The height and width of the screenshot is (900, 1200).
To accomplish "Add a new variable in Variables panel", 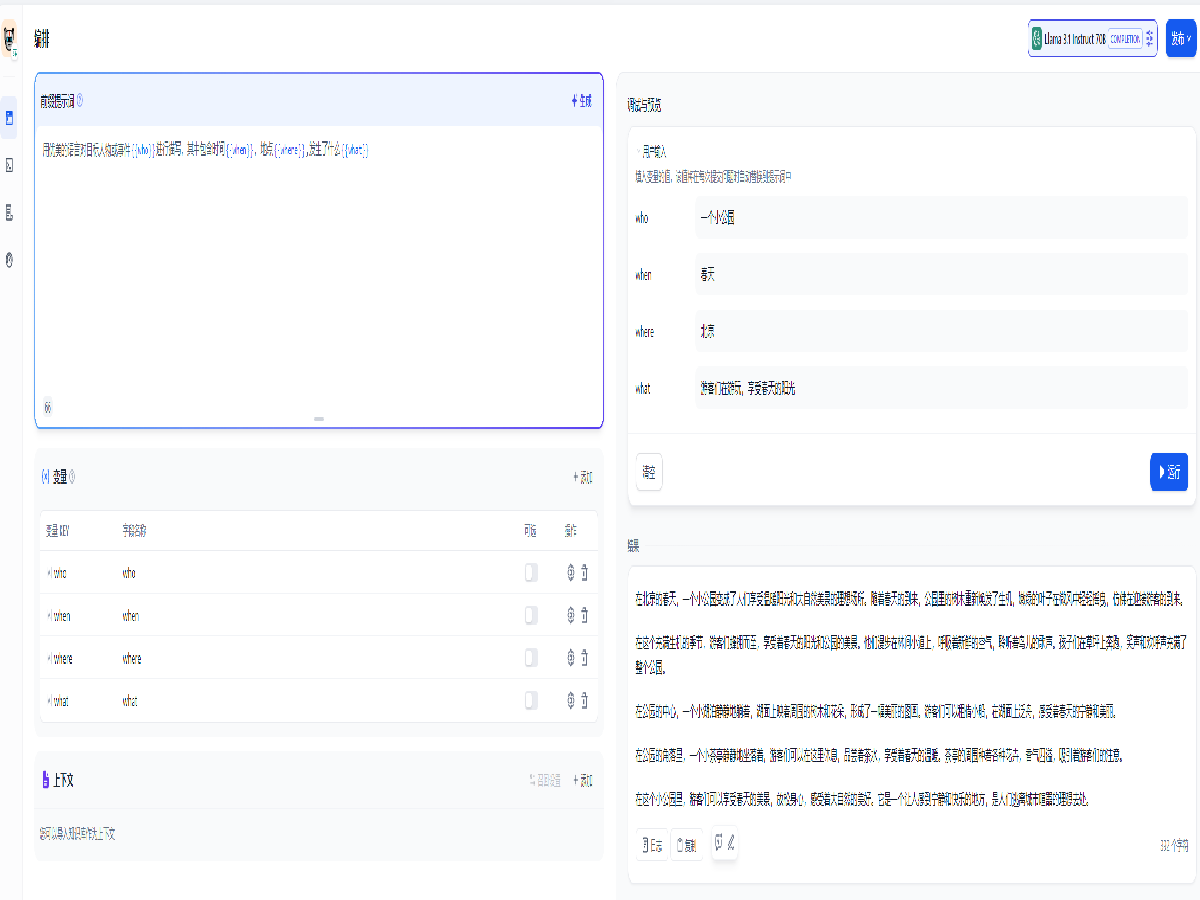I will [582, 478].
